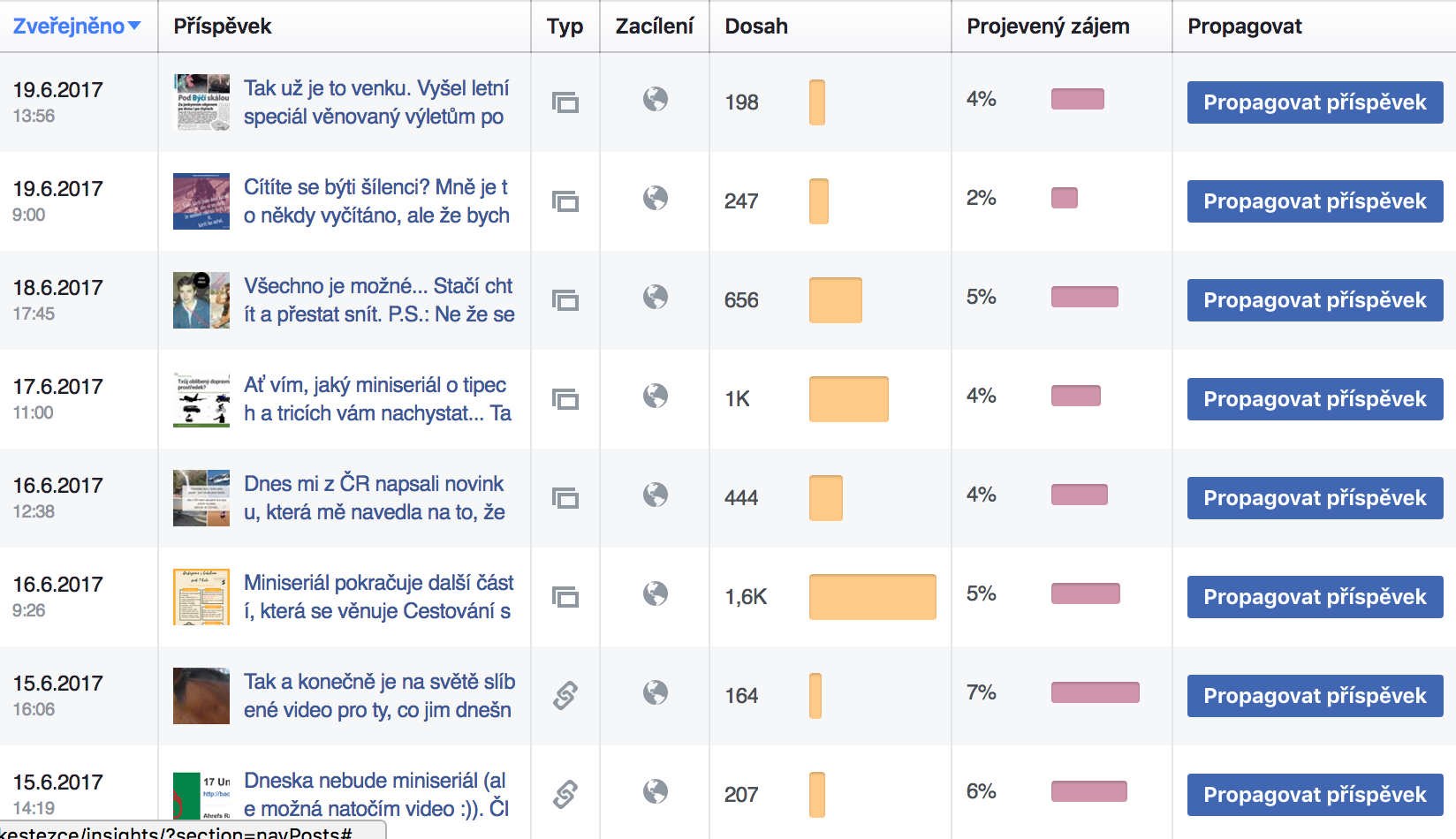This screenshot has height=839, width=1456.
Task: Click Propagovat příspěvek for the top 19.6.2017 post
Action: pyautogui.click(x=1314, y=102)
